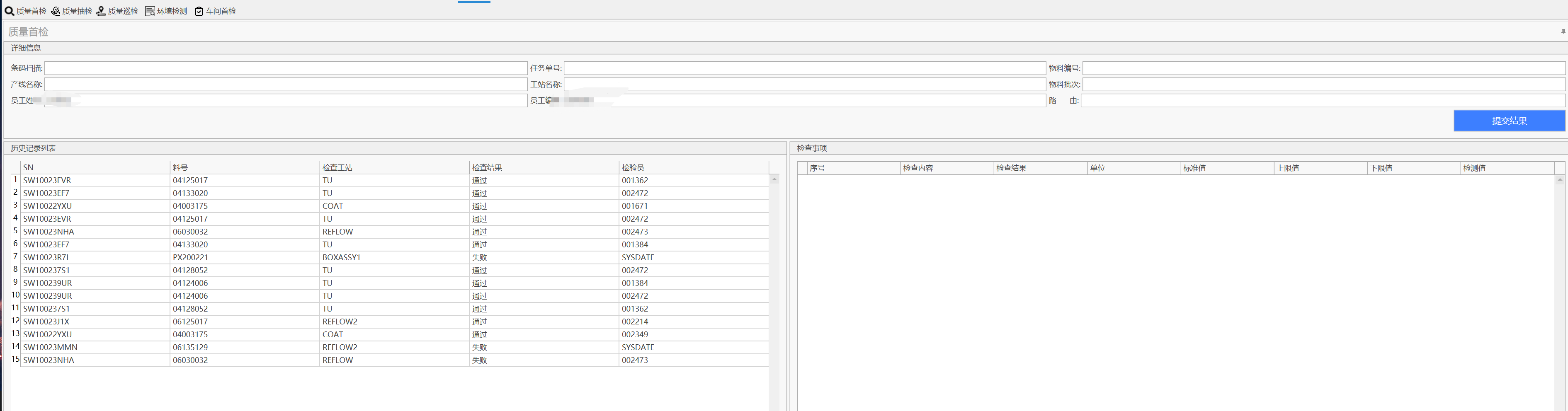Click 检验员 cell SYSDATE in row 7
This screenshot has width=1568, height=411.
[x=694, y=257]
